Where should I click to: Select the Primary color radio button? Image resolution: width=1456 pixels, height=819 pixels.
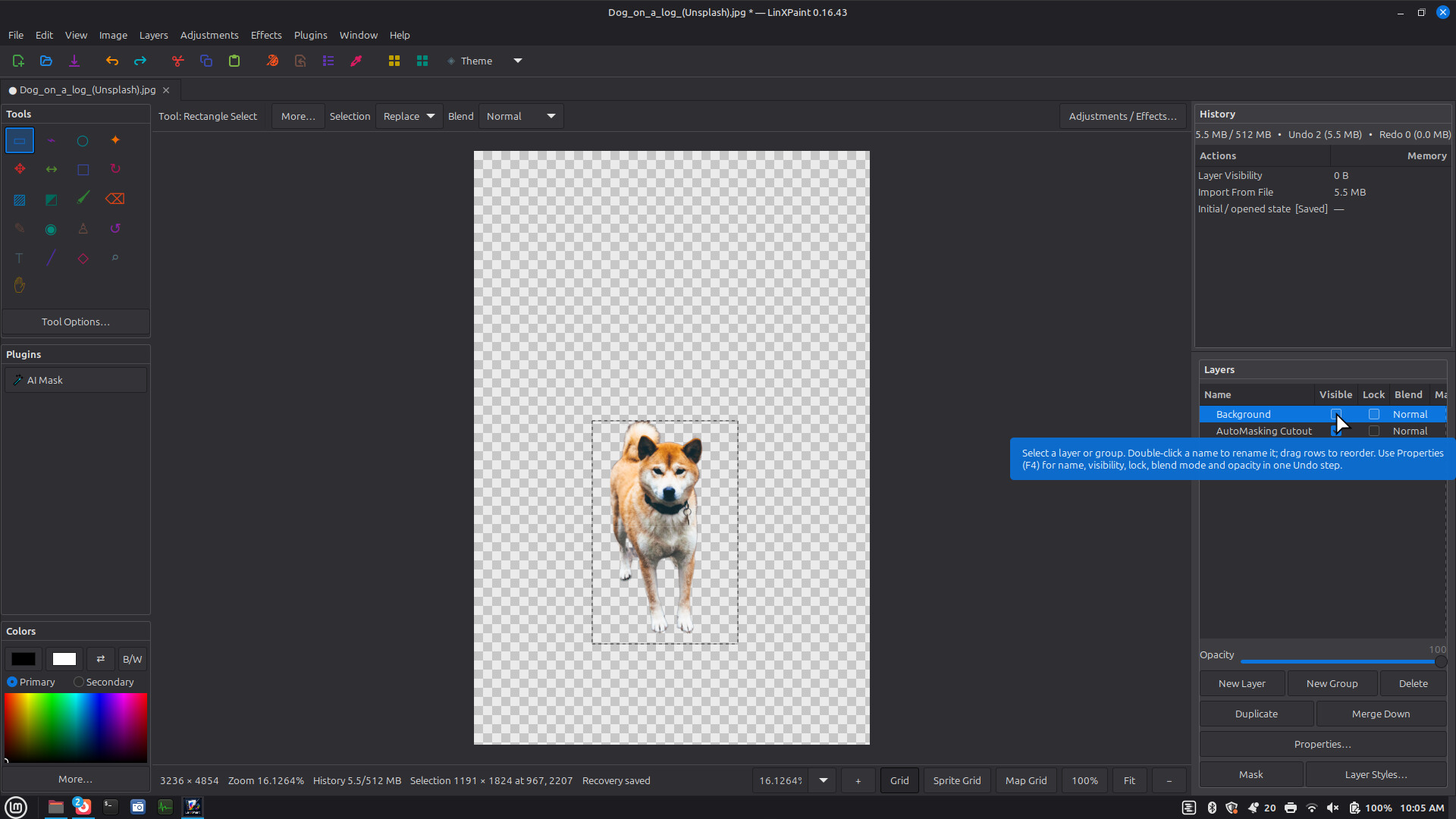[x=12, y=682]
